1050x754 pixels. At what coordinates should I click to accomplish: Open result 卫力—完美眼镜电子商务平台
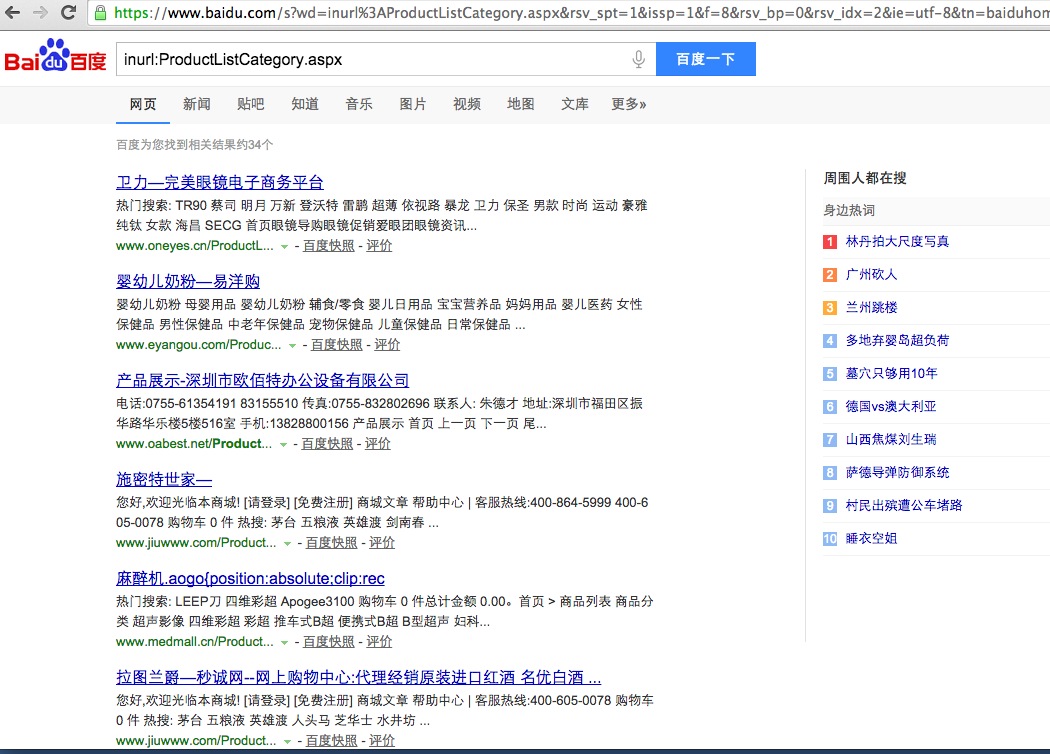pyautogui.click(x=220, y=182)
